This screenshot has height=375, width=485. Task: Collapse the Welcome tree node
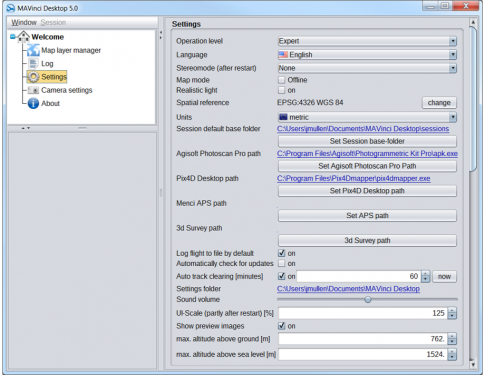(13, 36)
